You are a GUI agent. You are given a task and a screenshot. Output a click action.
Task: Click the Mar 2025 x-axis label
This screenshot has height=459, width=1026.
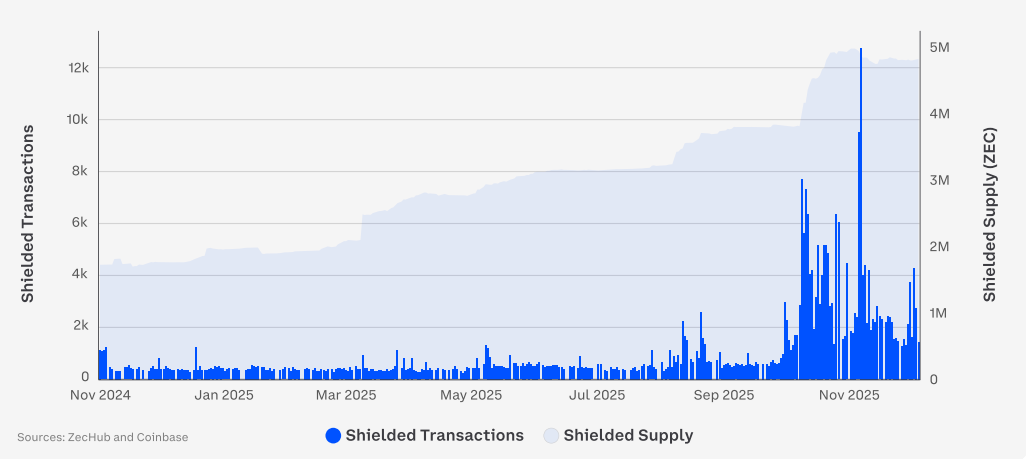345,395
